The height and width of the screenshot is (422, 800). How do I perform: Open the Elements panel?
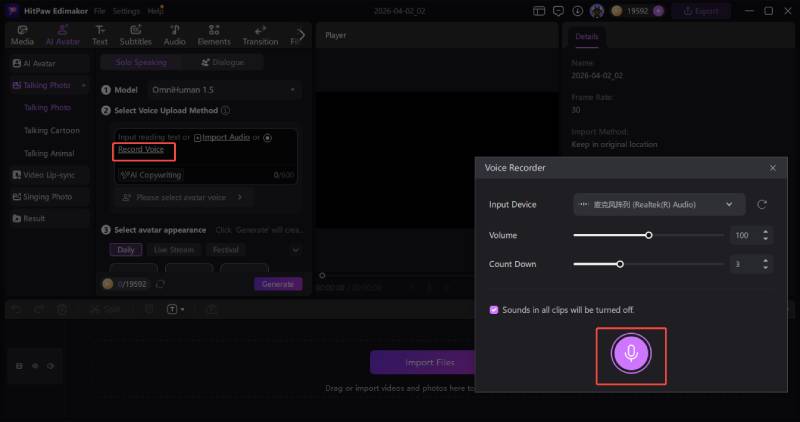click(x=213, y=35)
